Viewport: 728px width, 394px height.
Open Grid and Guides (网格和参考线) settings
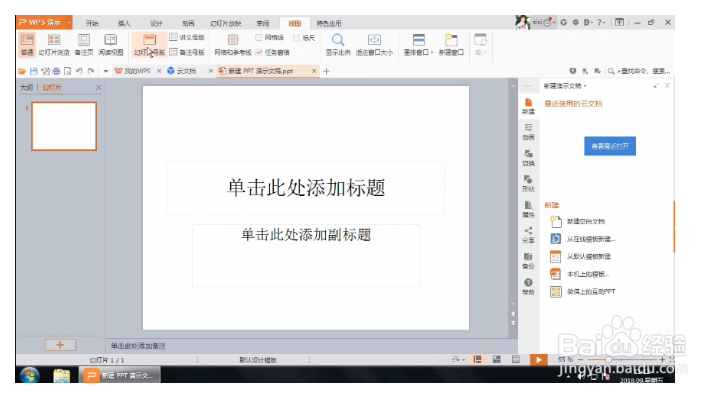(x=233, y=45)
